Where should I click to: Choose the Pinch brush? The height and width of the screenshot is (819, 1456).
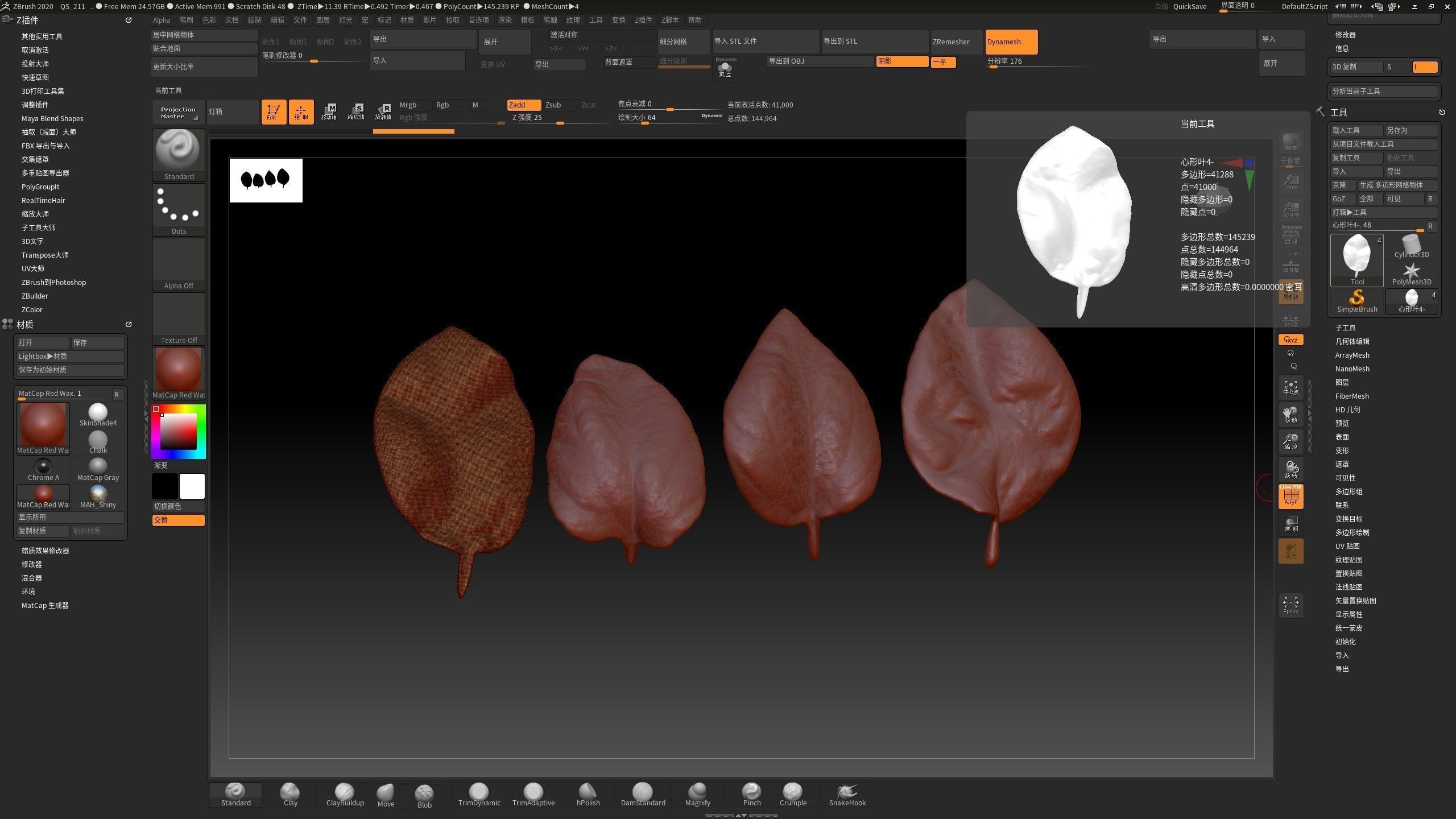tap(751, 795)
